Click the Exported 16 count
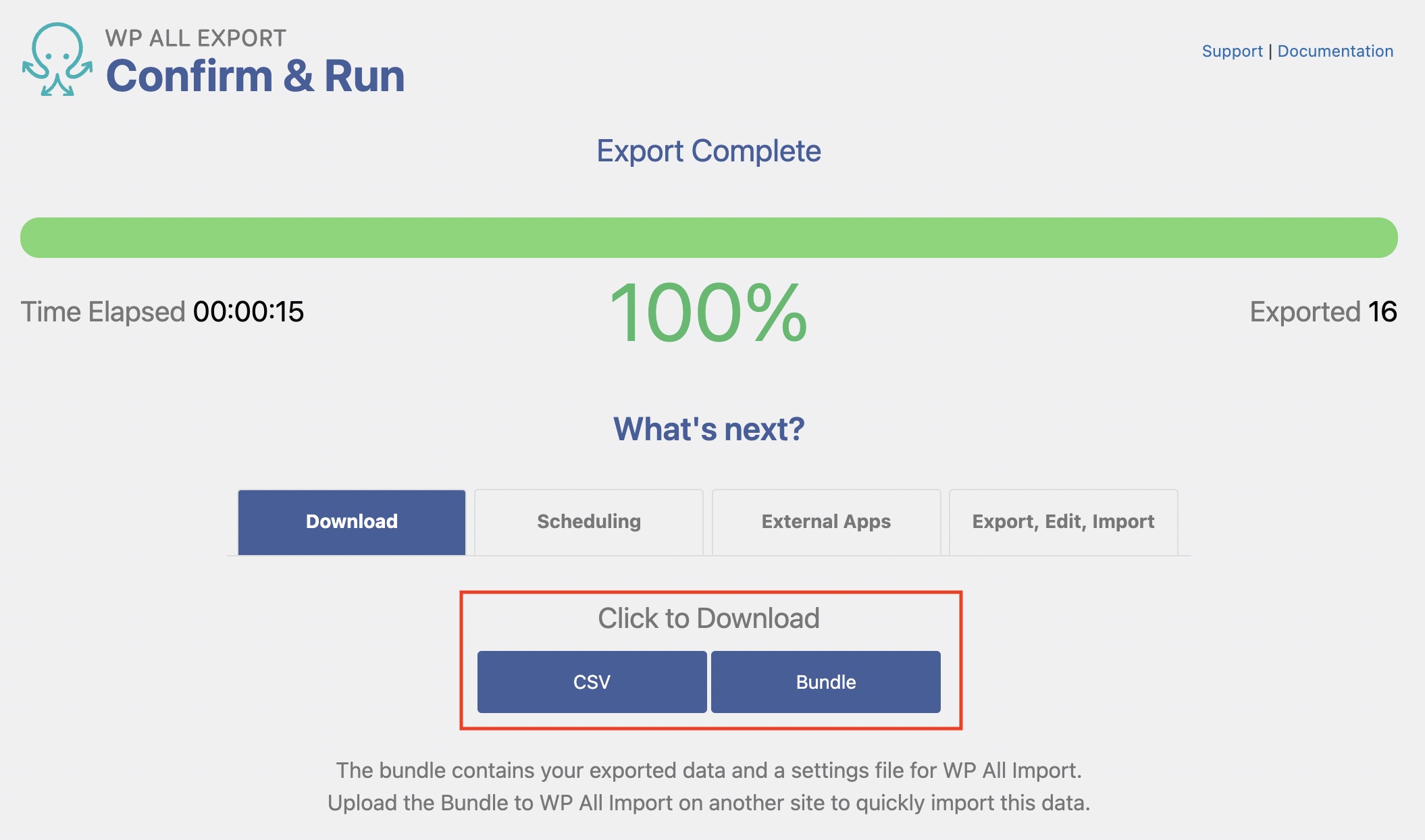 click(1381, 312)
